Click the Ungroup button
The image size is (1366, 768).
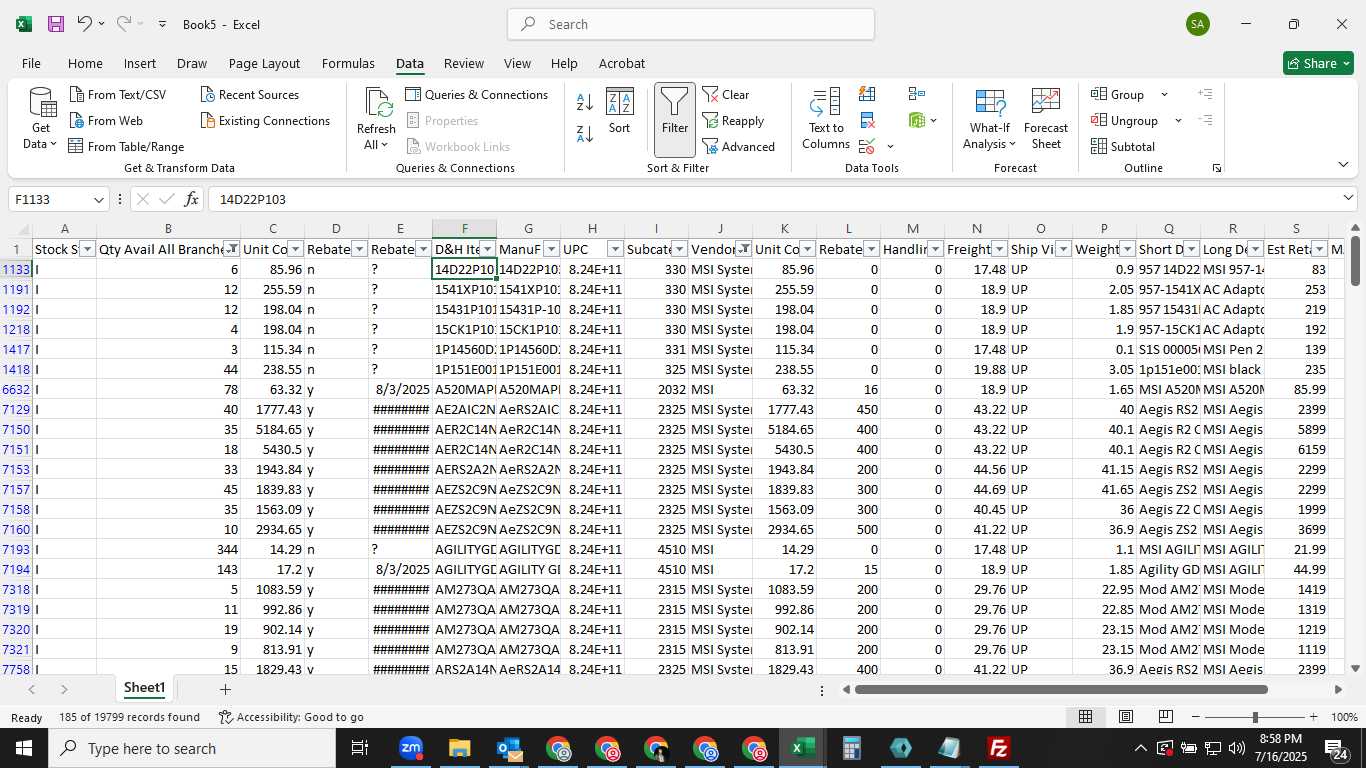click(1125, 121)
